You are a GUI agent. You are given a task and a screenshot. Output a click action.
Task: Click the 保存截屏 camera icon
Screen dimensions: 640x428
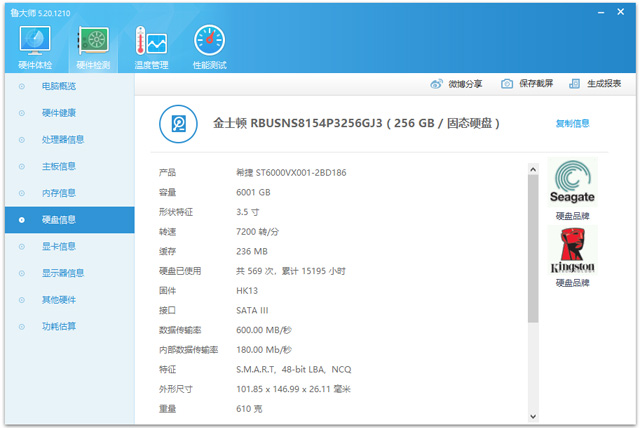[507, 84]
